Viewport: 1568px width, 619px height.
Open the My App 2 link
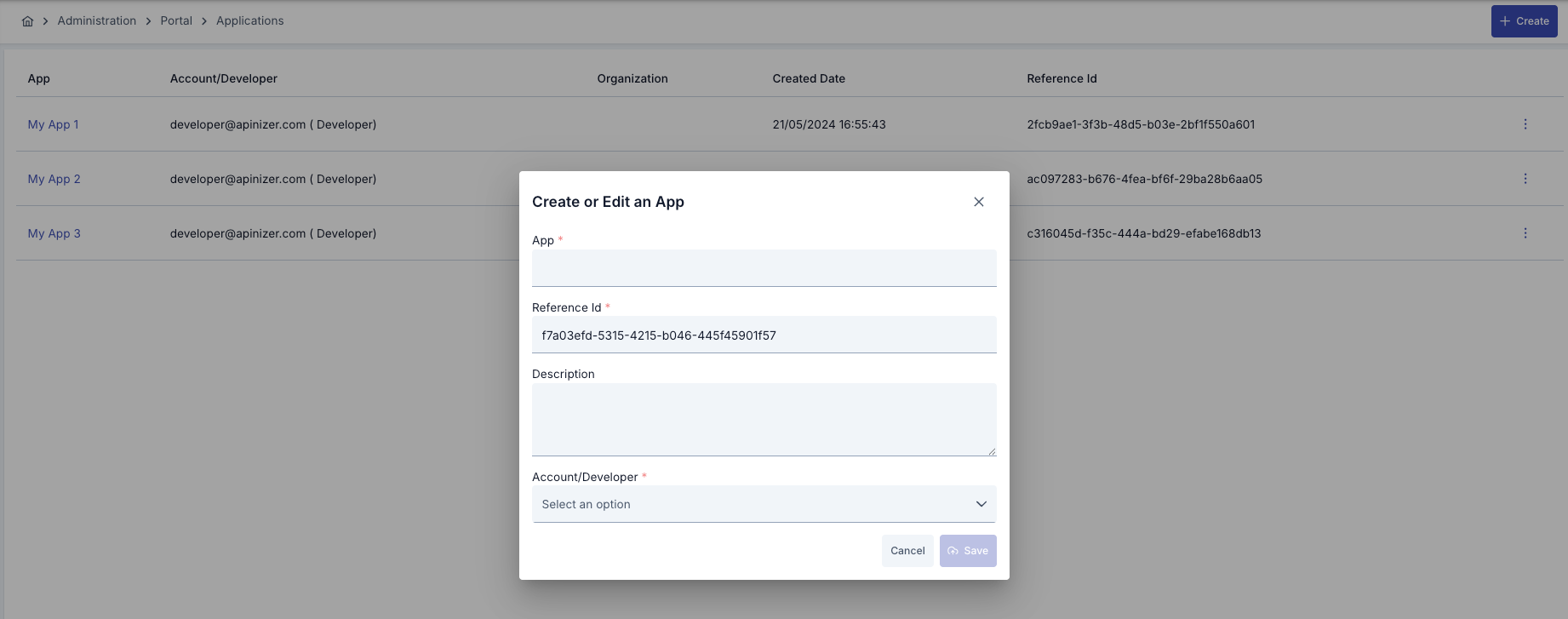tap(54, 179)
